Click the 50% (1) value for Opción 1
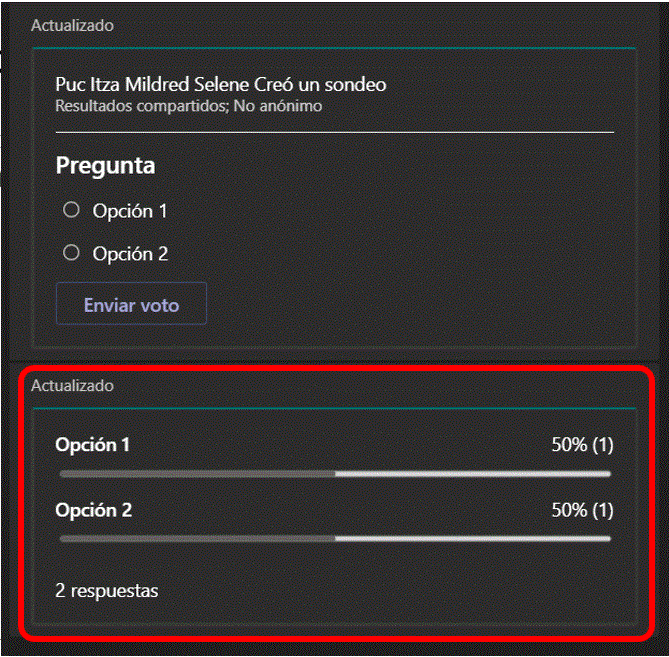Image resolution: width=669 pixels, height=657 pixels. click(x=582, y=445)
